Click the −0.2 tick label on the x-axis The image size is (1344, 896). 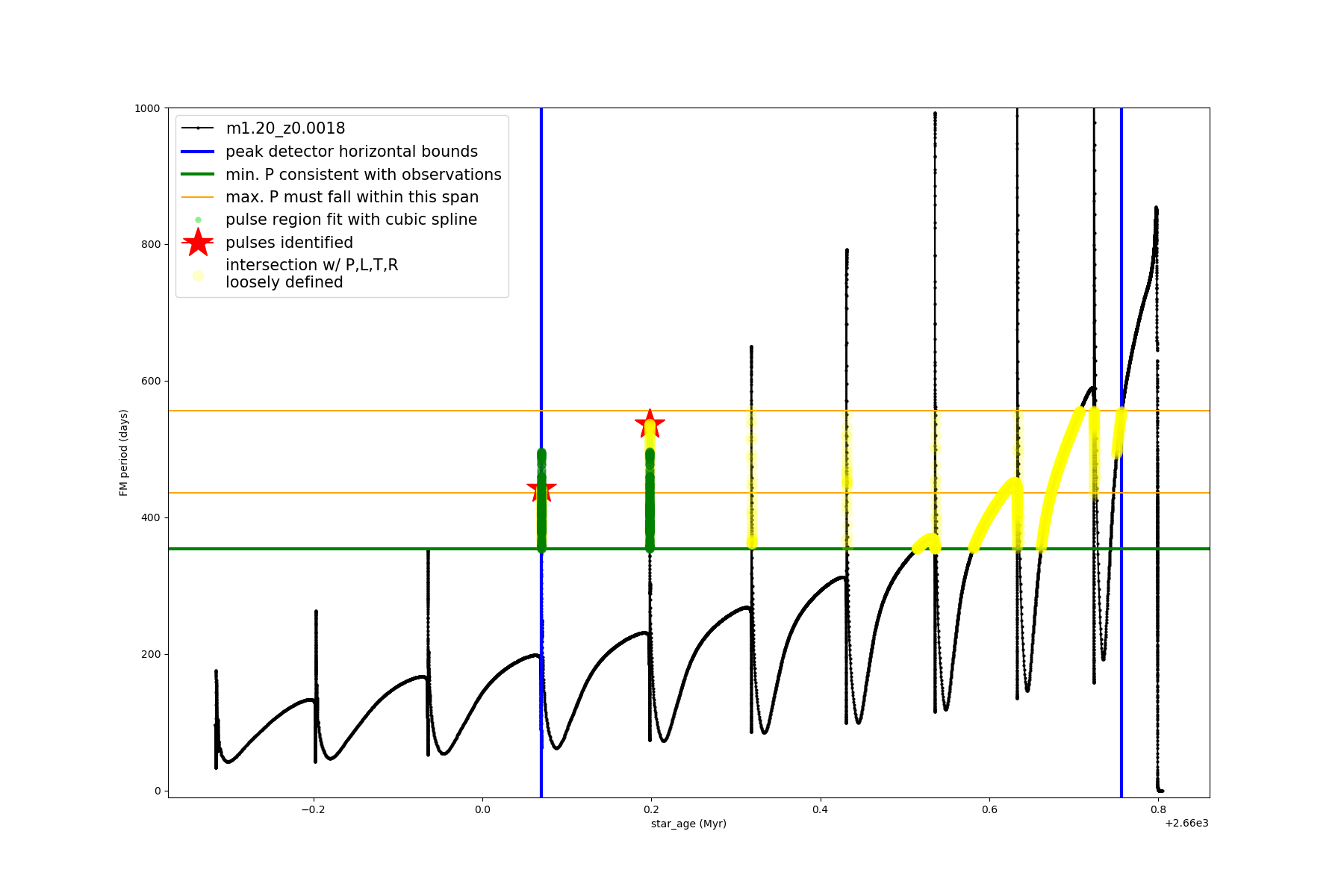[x=313, y=809]
